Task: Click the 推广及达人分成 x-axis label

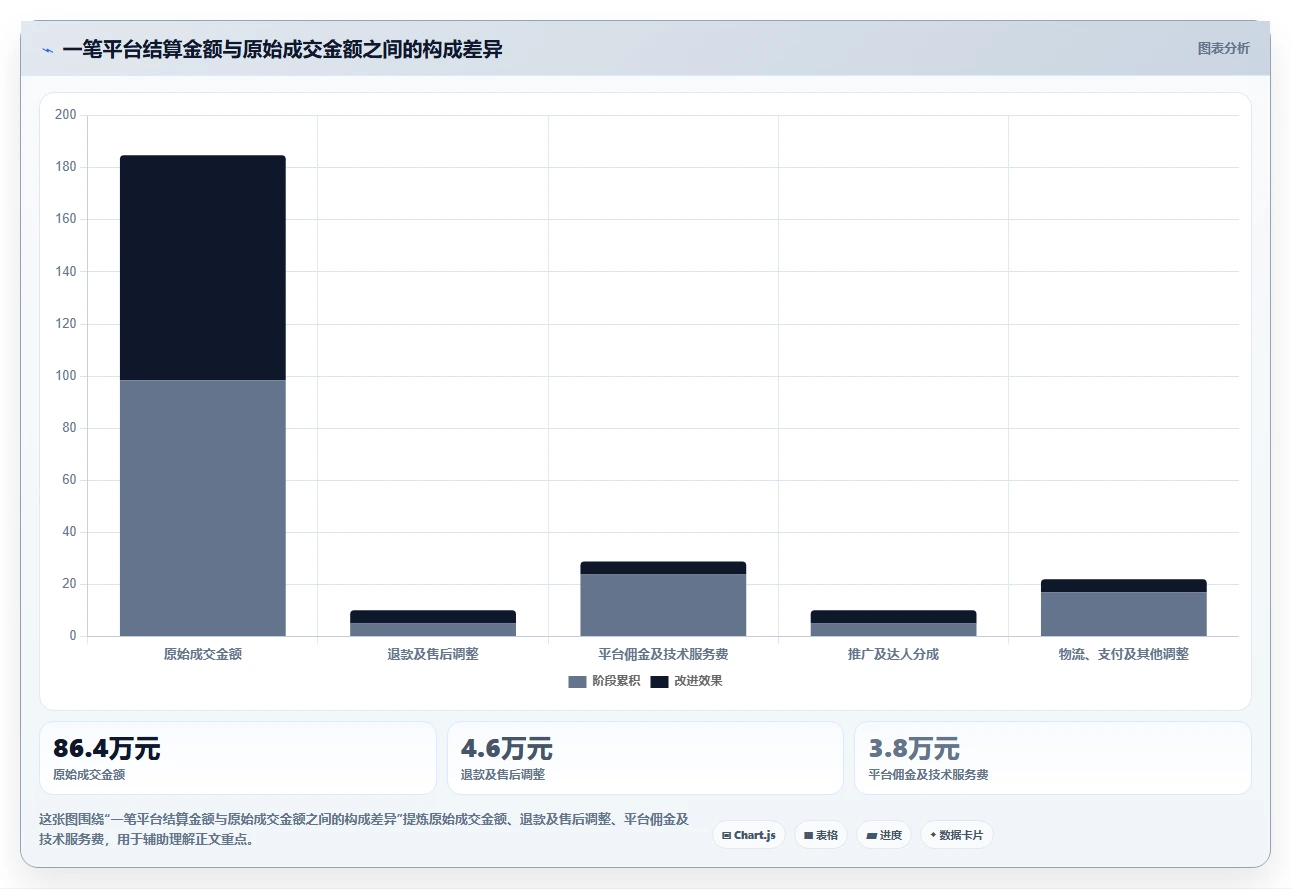Action: tap(893, 654)
